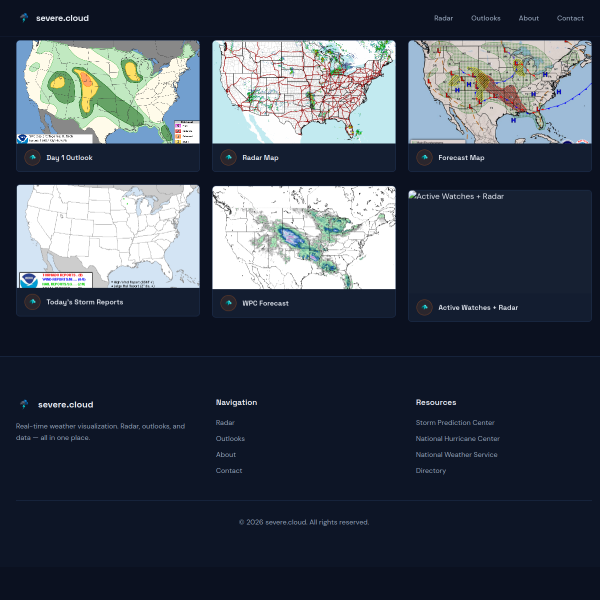
Task: Visit National Hurricane Center resource link
Action: (458, 439)
